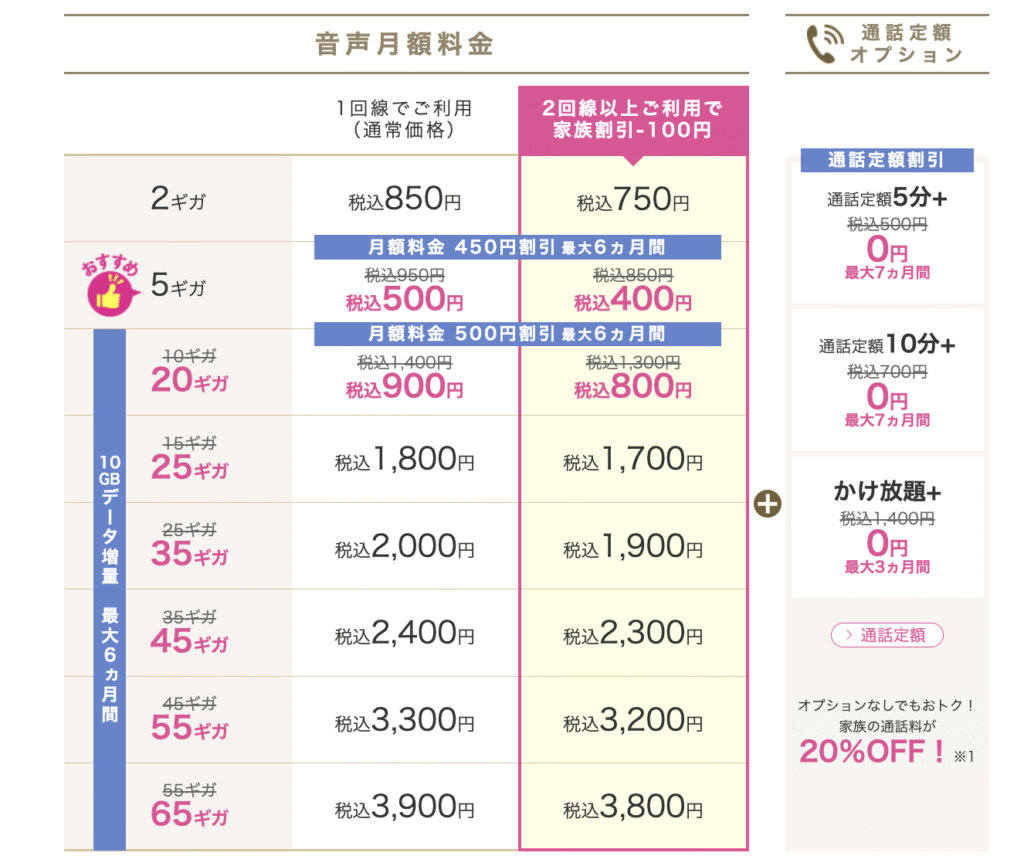Open the 通話定額 link button
Image resolution: width=1024 pixels, height=856 pixels.
[x=887, y=635]
